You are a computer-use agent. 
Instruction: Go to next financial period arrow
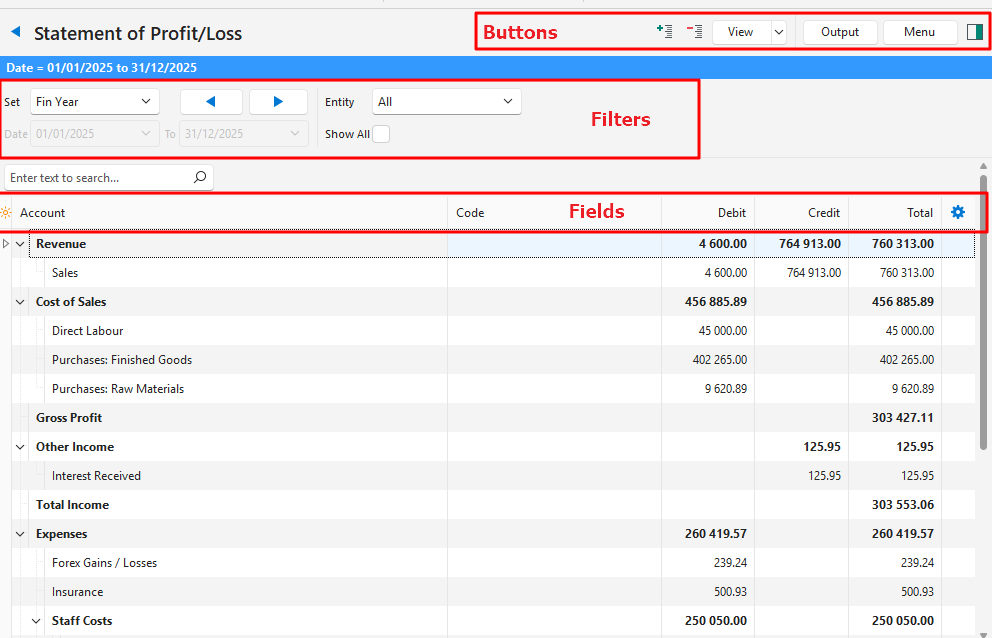278,102
